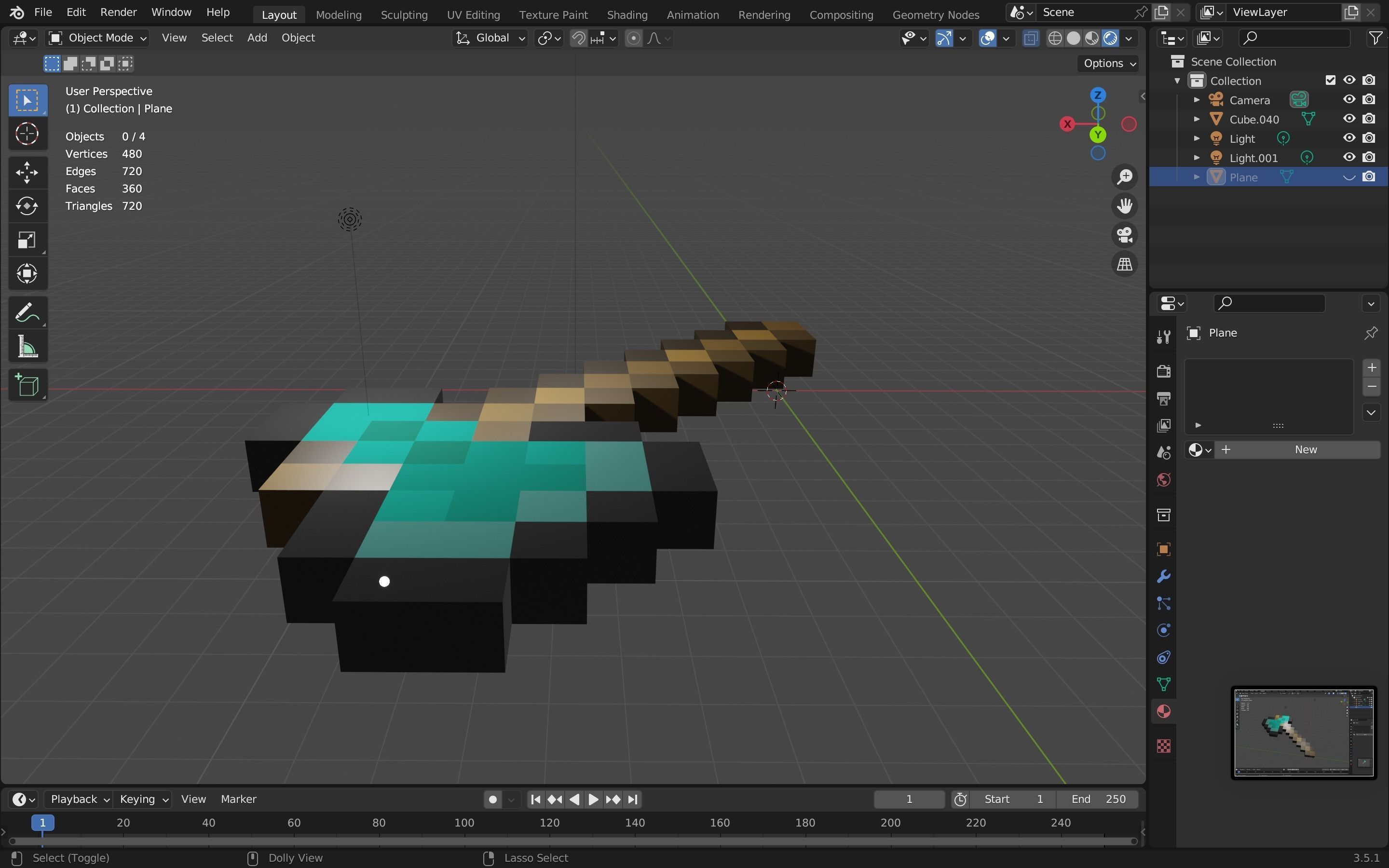
Task: Click New material button
Action: 1298,449
